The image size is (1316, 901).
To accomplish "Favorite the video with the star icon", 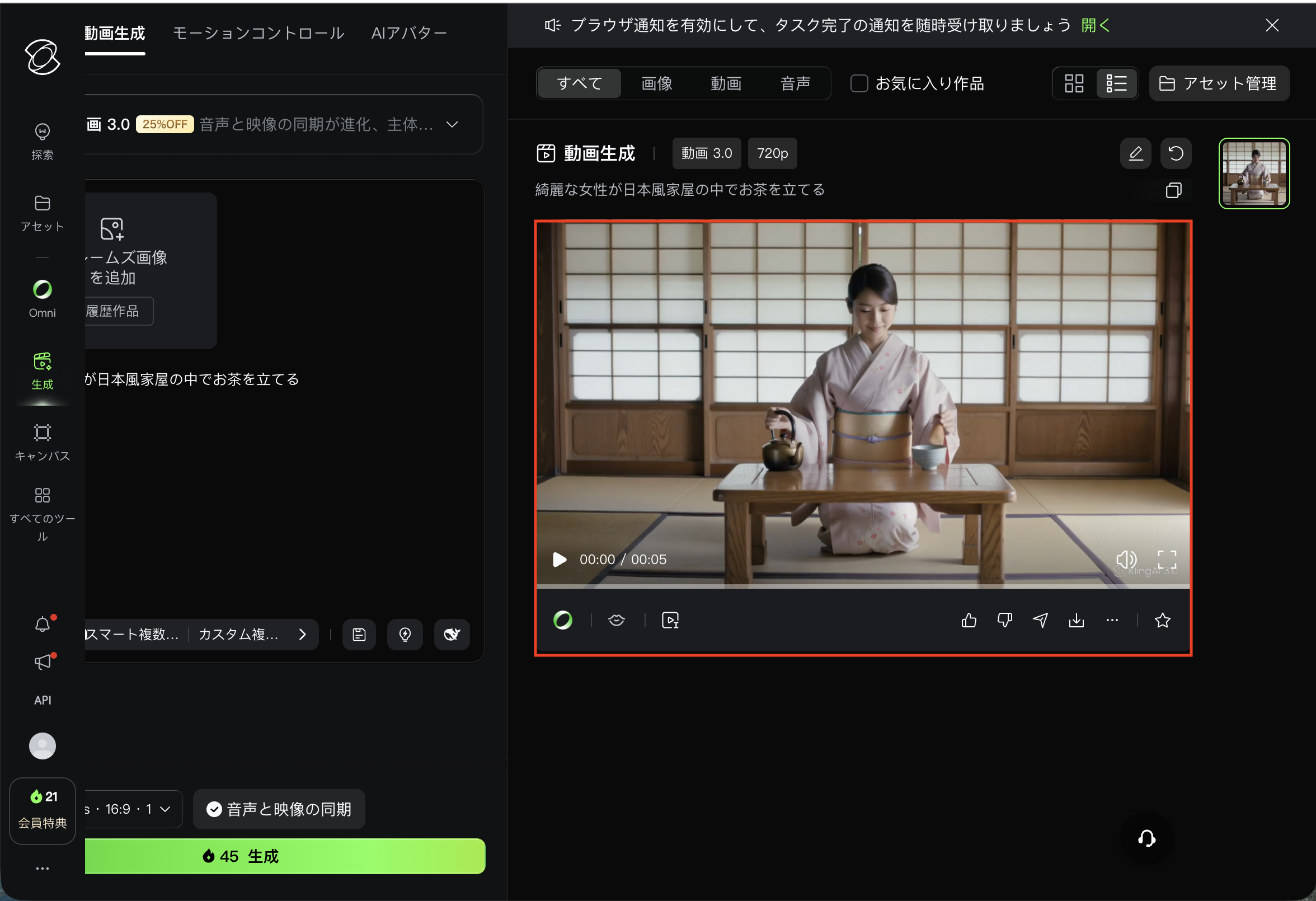I will pos(1163,621).
